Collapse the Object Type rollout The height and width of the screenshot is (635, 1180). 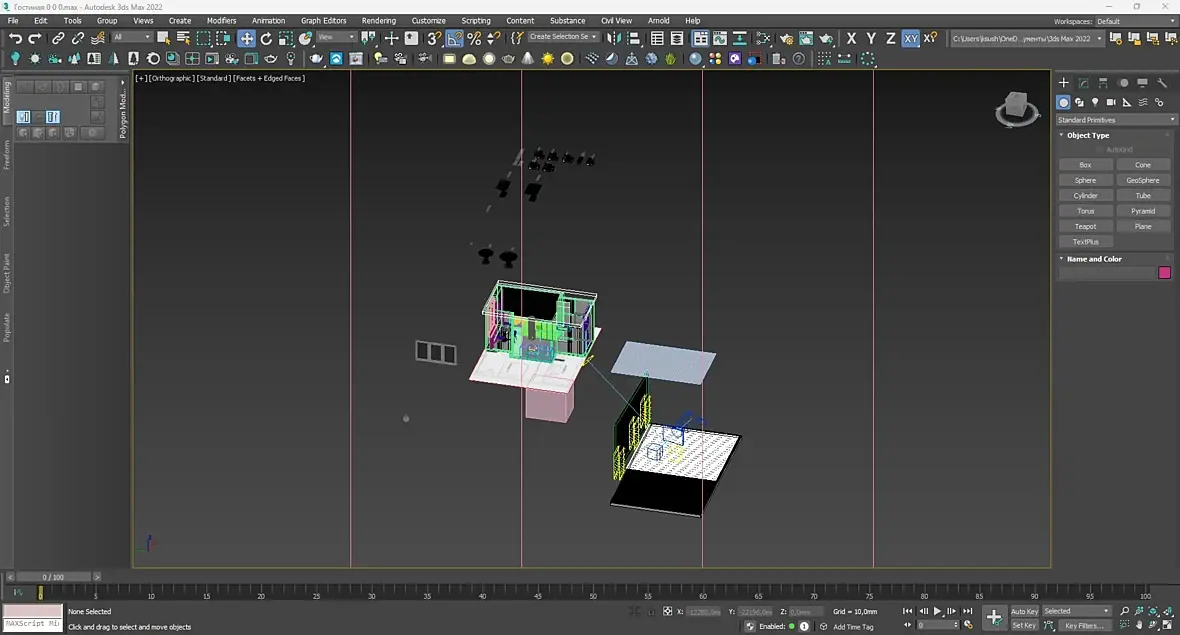pyautogui.click(x=1087, y=135)
